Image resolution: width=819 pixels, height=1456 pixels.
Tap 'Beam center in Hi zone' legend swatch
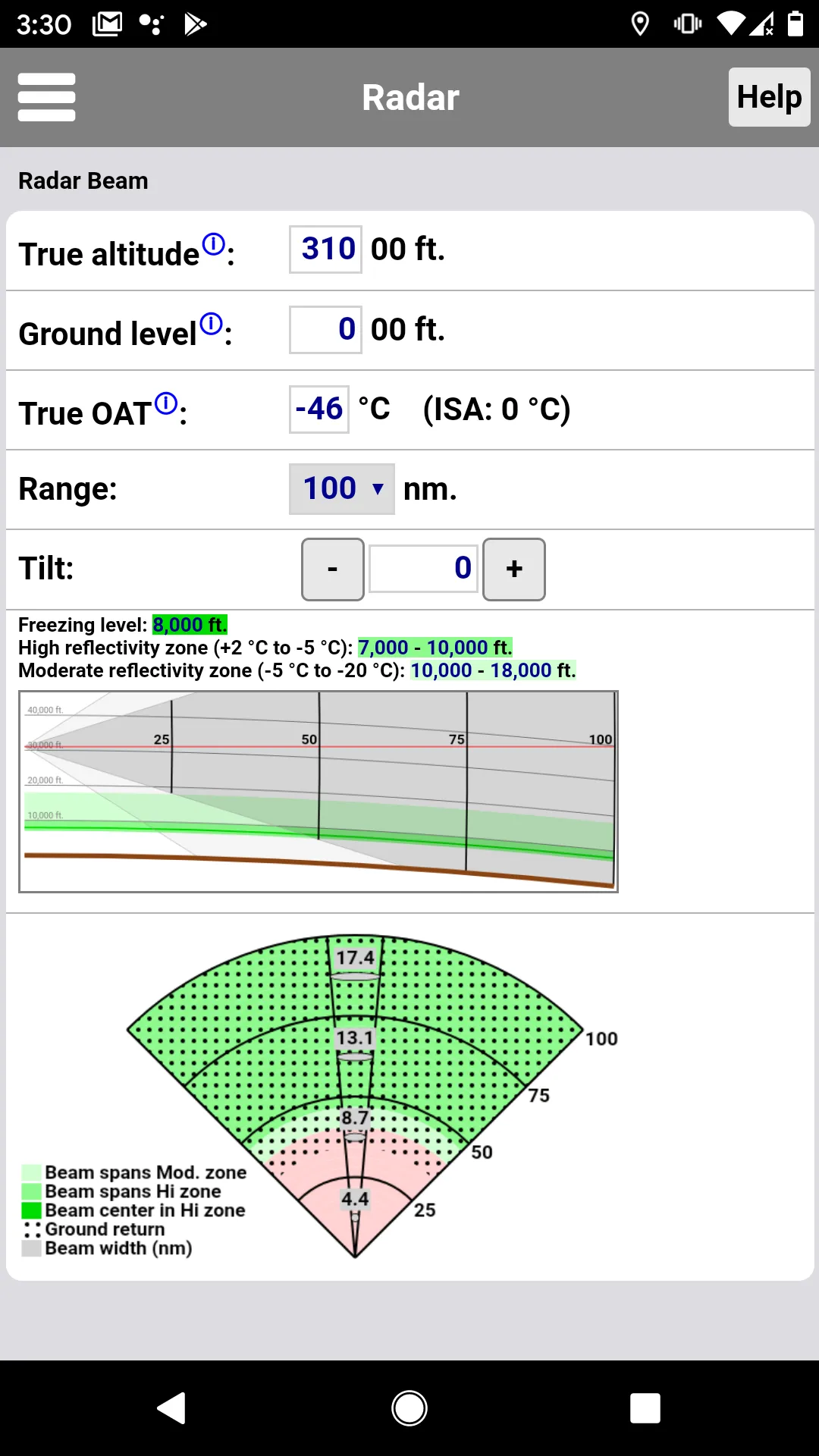pos(31,1211)
